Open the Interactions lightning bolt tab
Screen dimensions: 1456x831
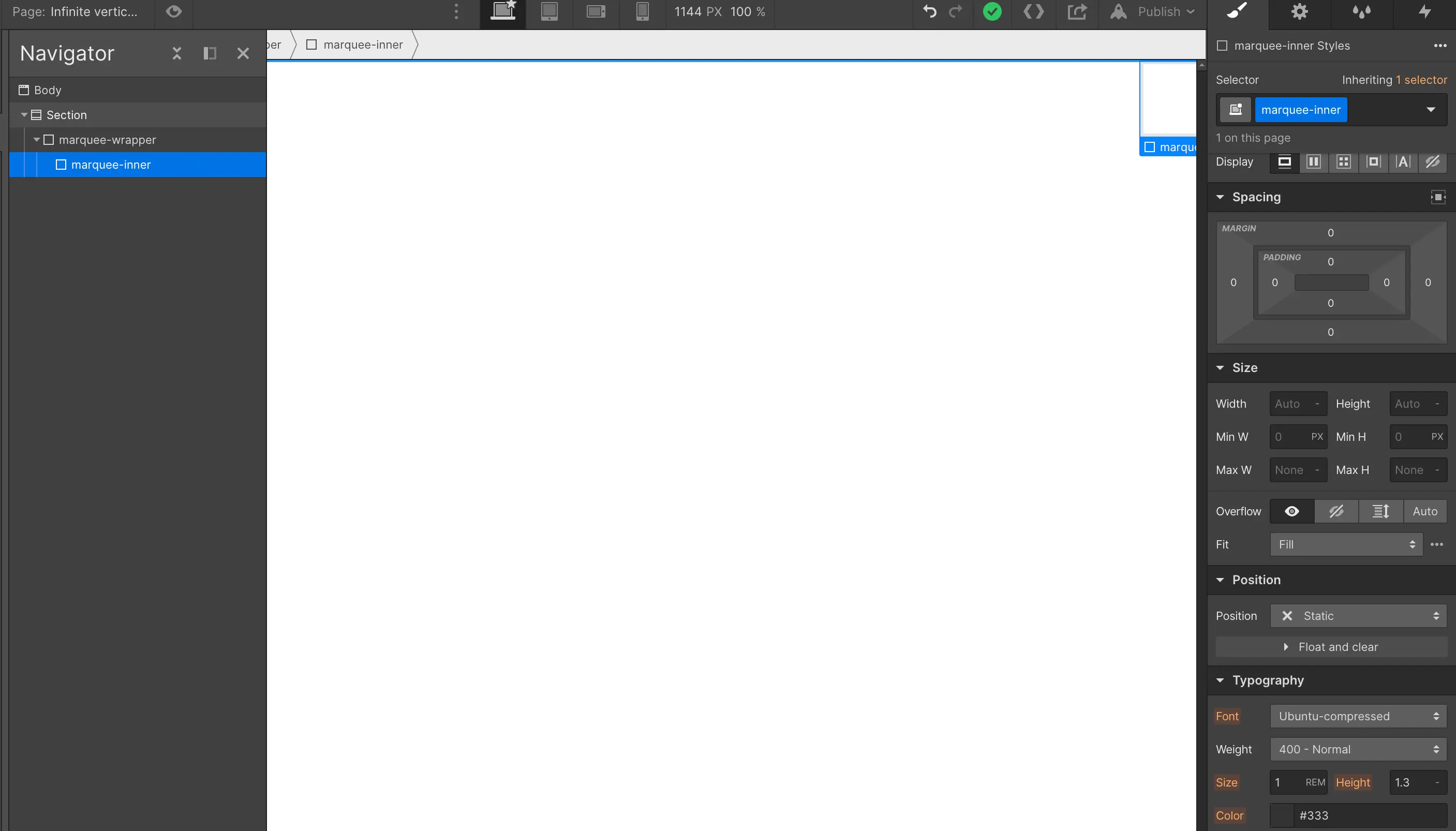pos(1424,11)
